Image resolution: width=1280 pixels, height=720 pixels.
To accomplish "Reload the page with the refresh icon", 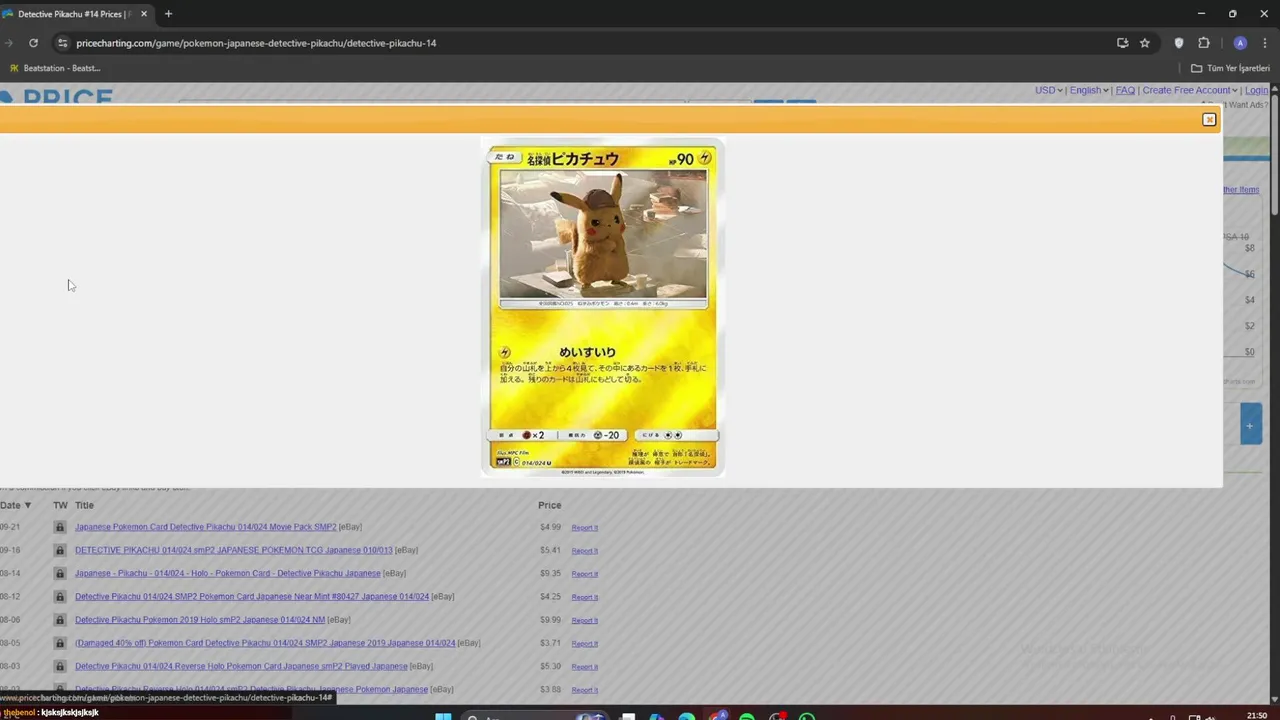I will (x=33, y=43).
